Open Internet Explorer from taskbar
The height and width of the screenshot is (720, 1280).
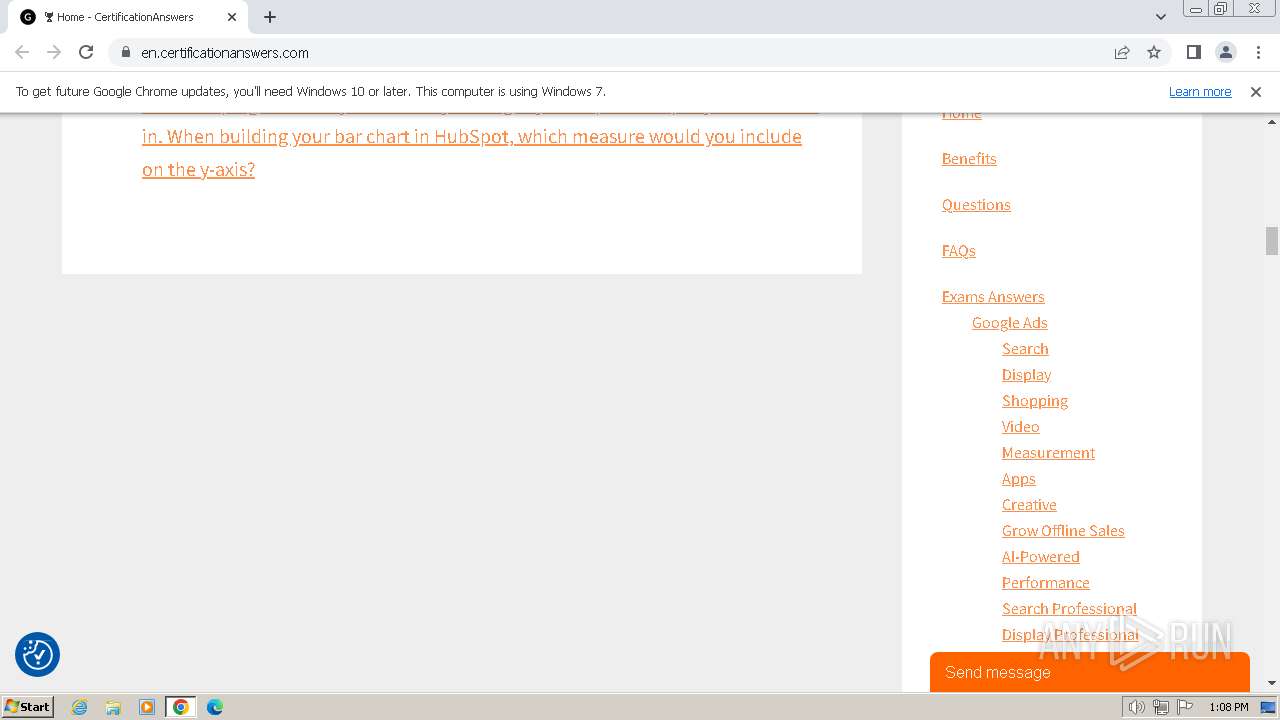pyautogui.click(x=80, y=707)
